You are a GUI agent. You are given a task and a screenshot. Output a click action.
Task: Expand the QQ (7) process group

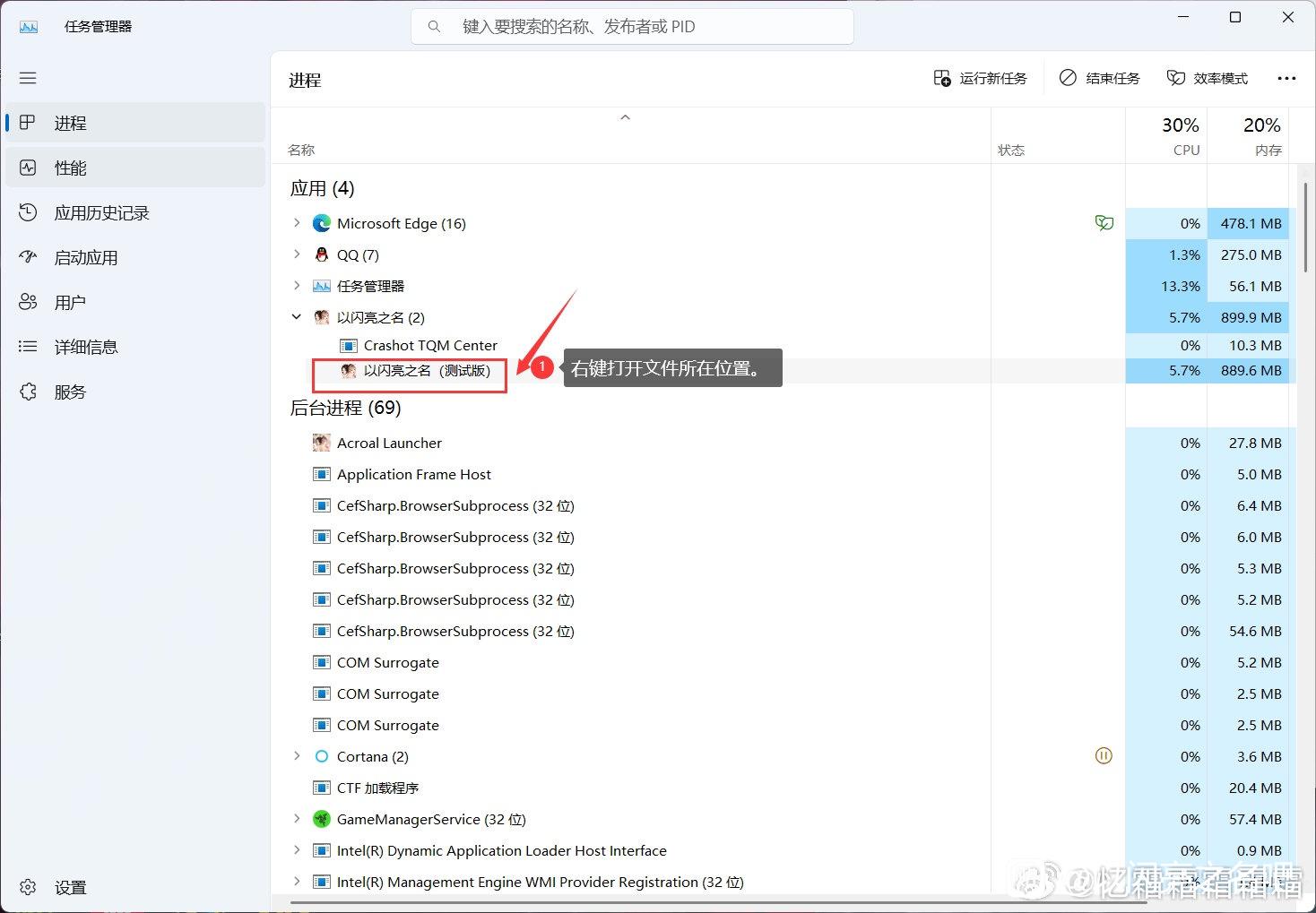297,254
